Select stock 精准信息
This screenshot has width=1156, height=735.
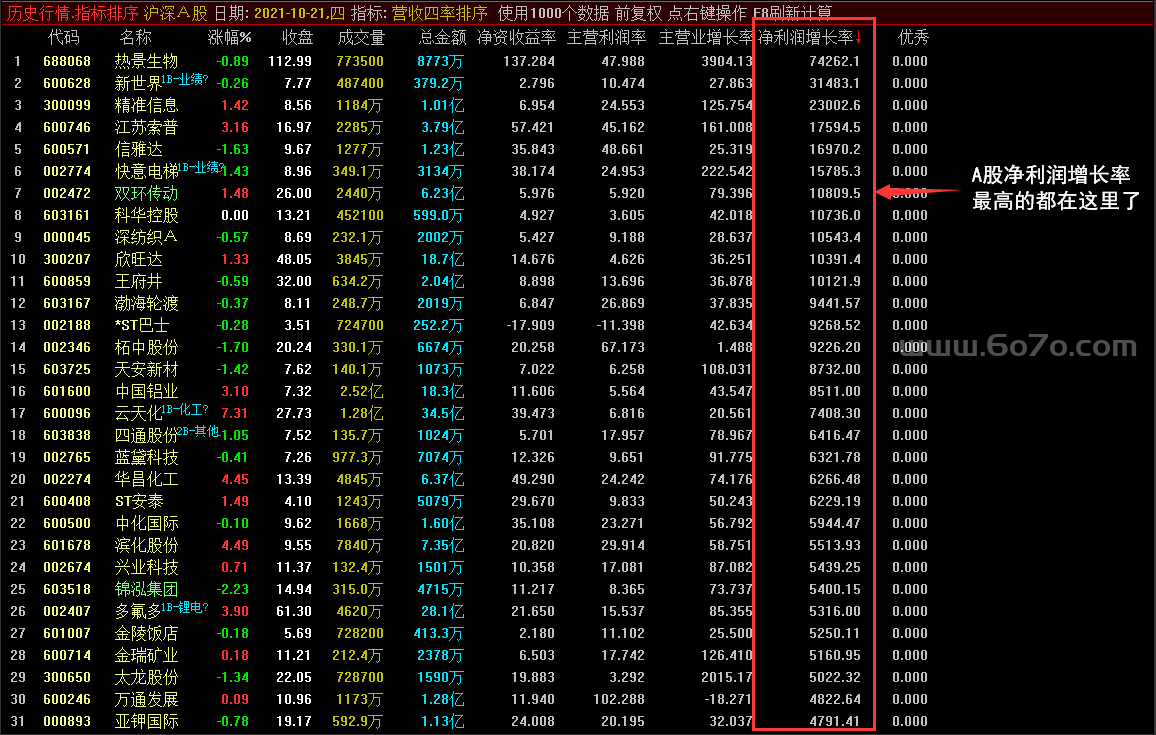[x=146, y=105]
